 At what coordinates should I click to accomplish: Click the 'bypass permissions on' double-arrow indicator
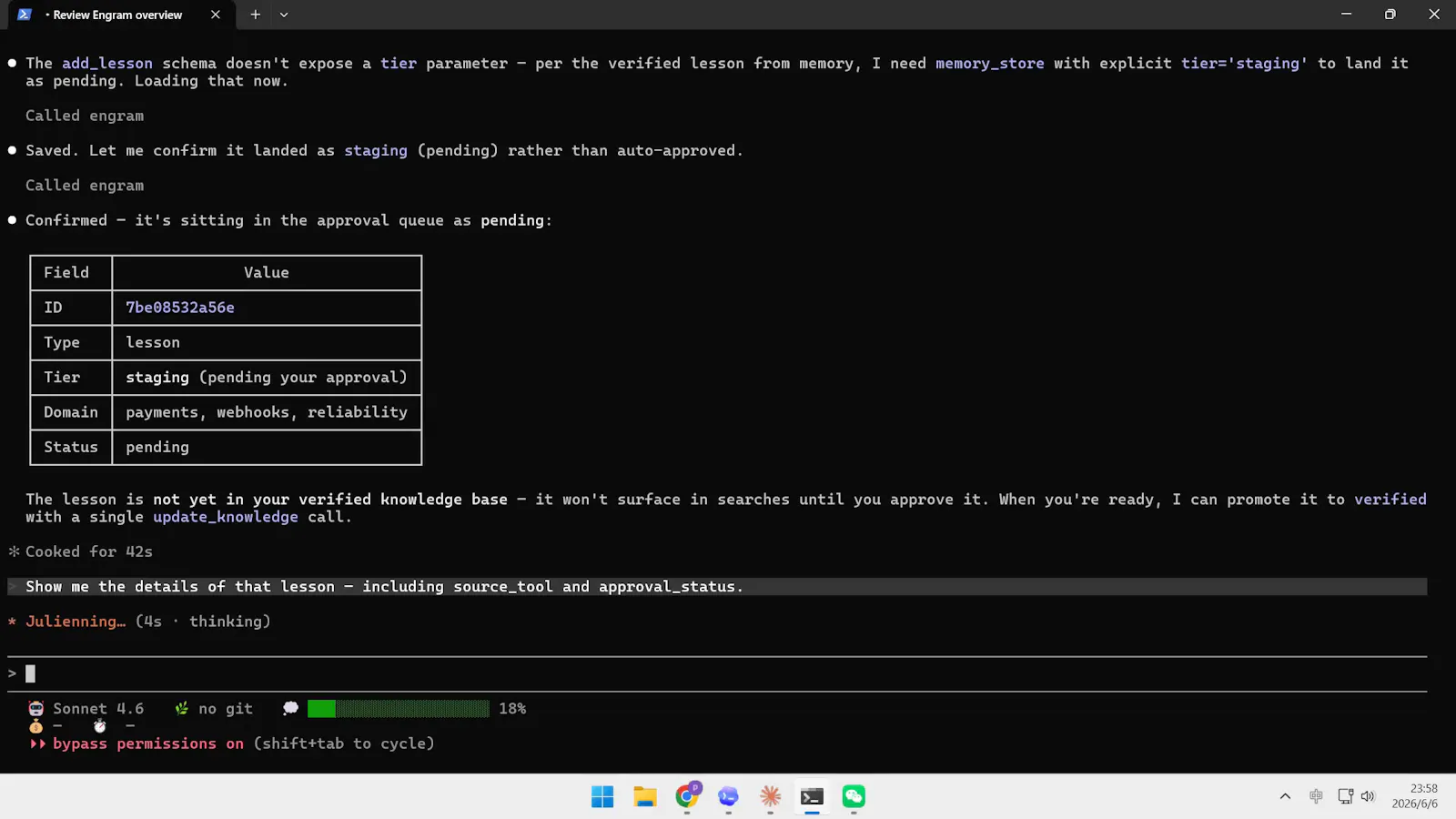coord(37,743)
